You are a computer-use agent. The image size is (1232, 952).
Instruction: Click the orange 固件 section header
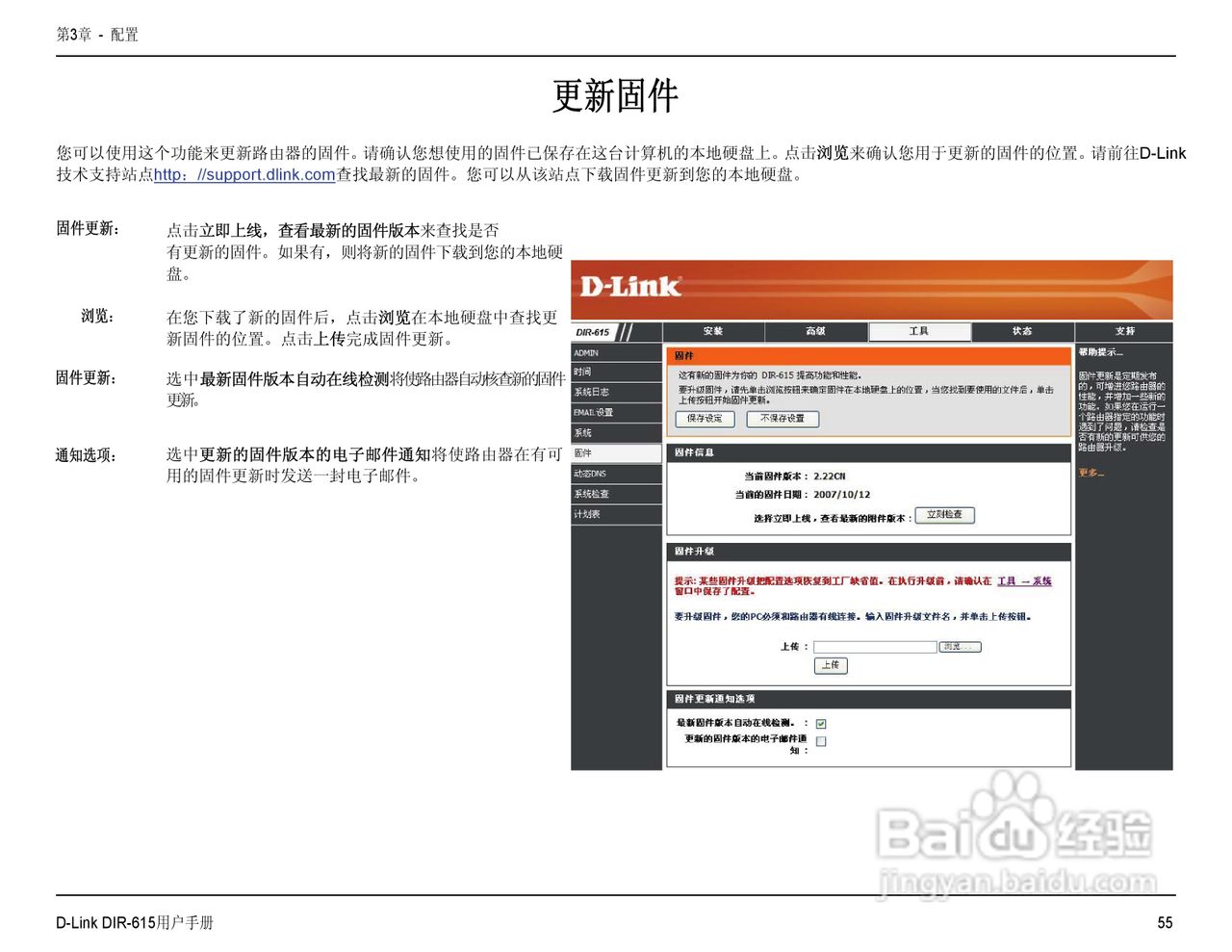868,355
